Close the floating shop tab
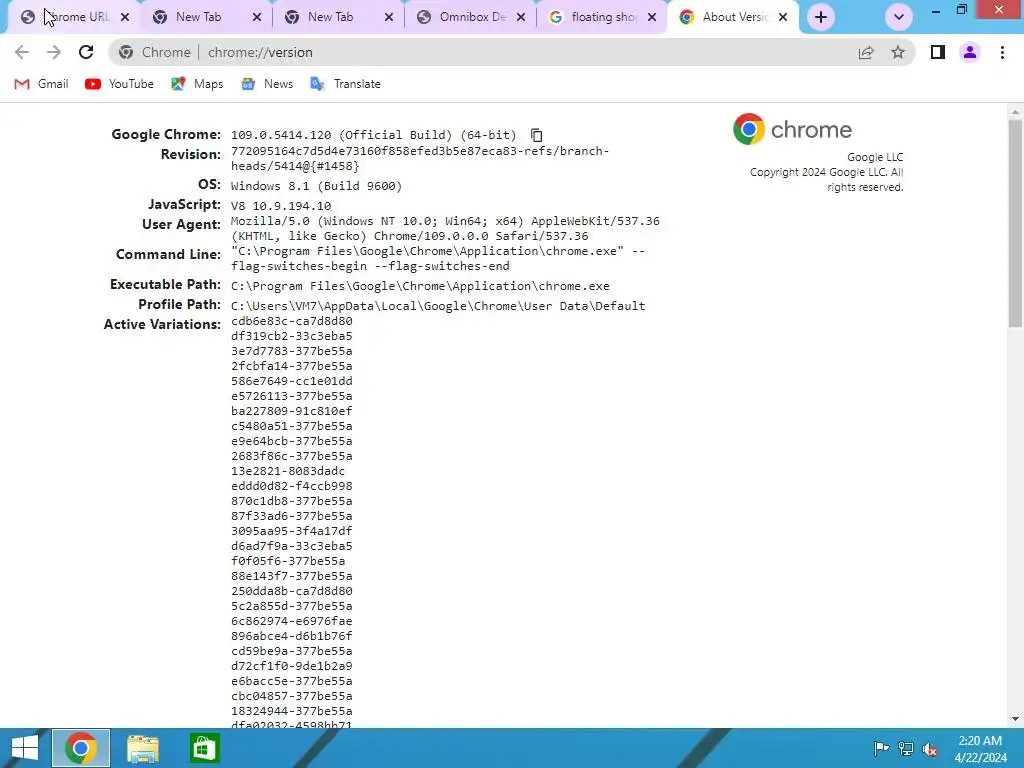Screen dimensions: 1024x768 click(x=652, y=17)
